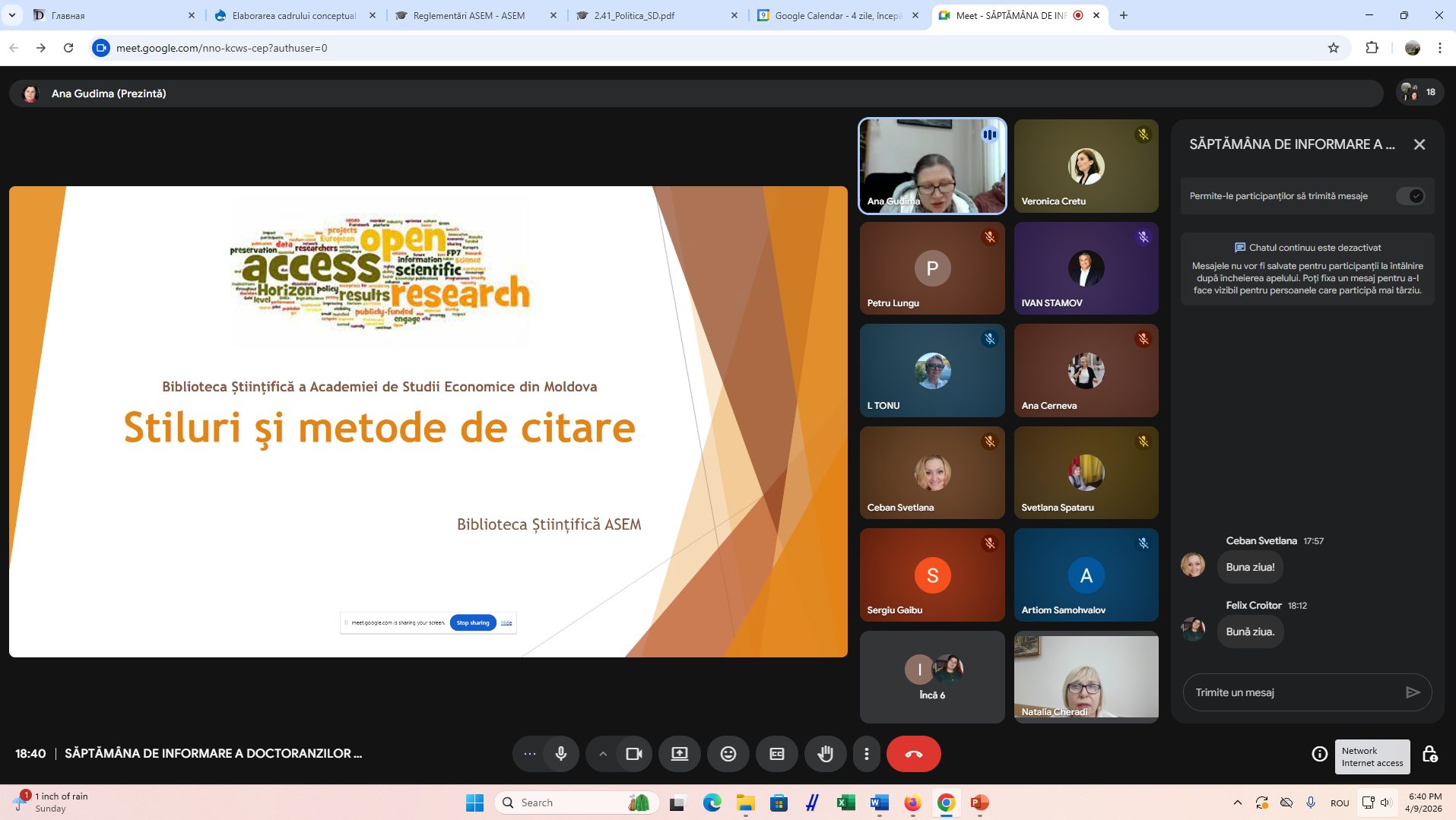This screenshot has height=820, width=1456.
Task: Toggle the microphone on or off
Action: (x=561, y=754)
